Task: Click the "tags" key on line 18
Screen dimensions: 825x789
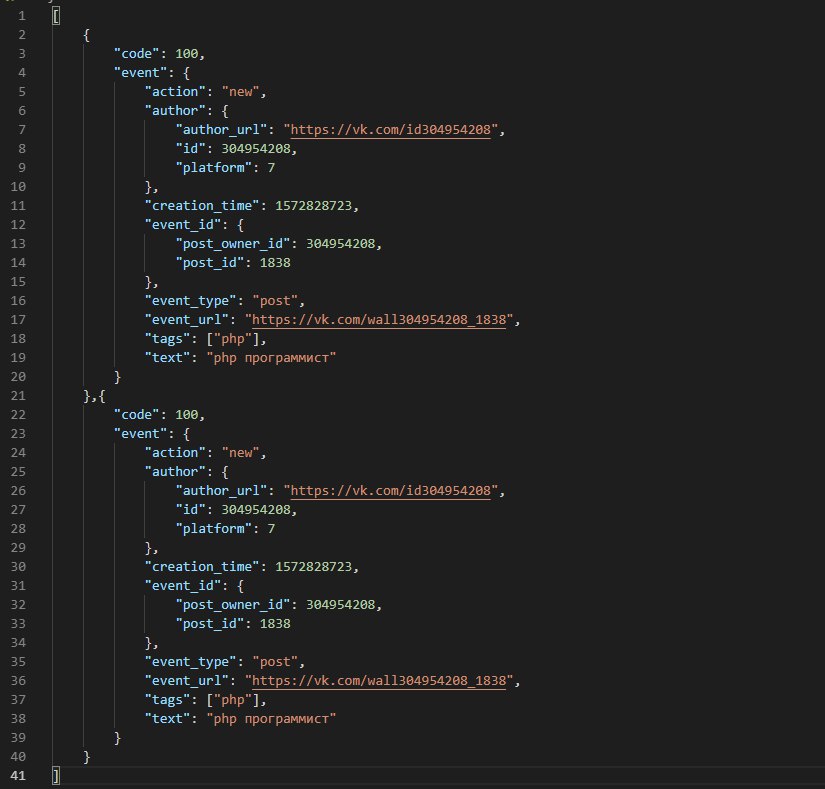Action: point(167,339)
